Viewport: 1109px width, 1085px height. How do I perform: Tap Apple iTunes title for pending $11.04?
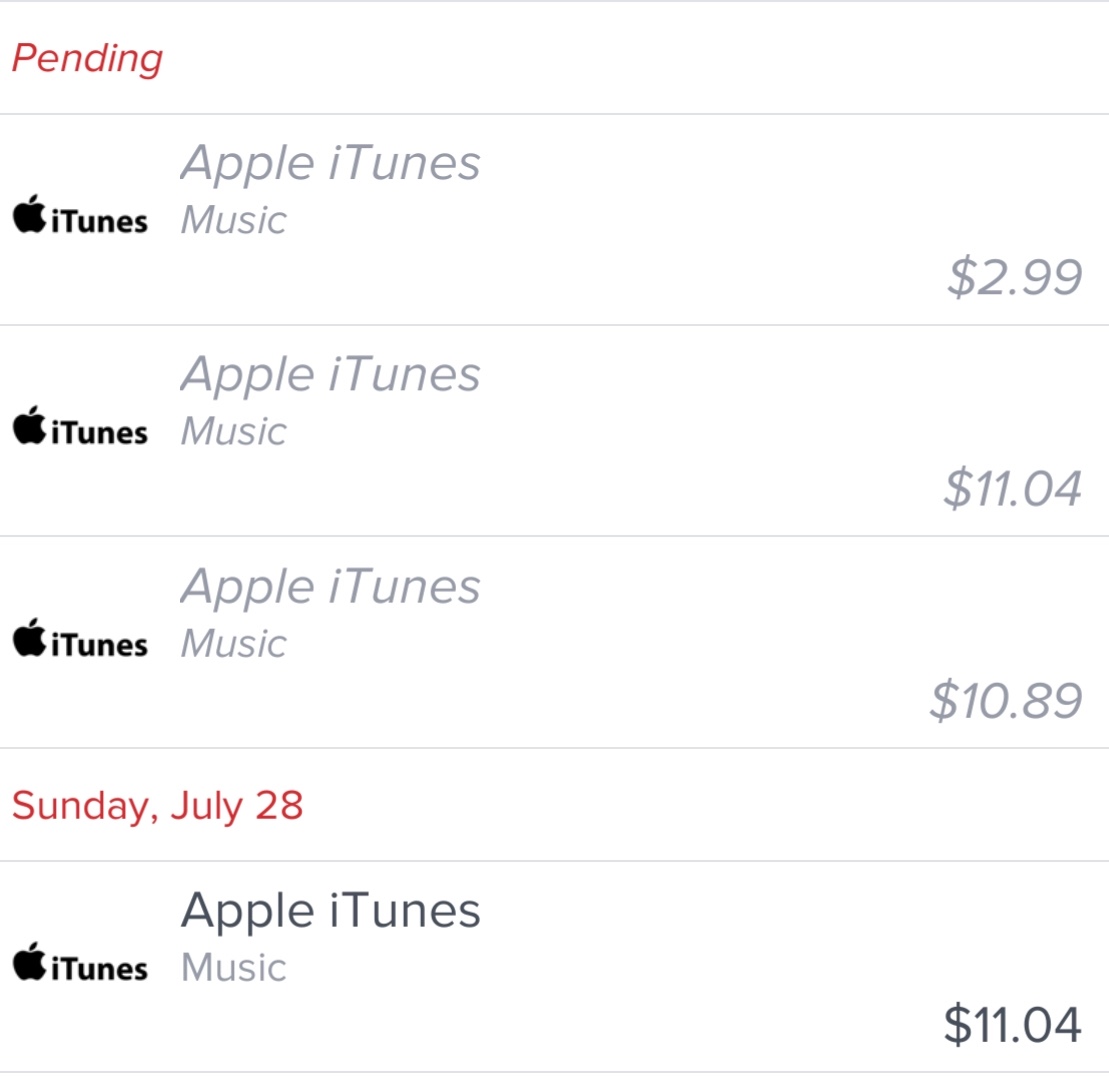pyautogui.click(x=330, y=374)
